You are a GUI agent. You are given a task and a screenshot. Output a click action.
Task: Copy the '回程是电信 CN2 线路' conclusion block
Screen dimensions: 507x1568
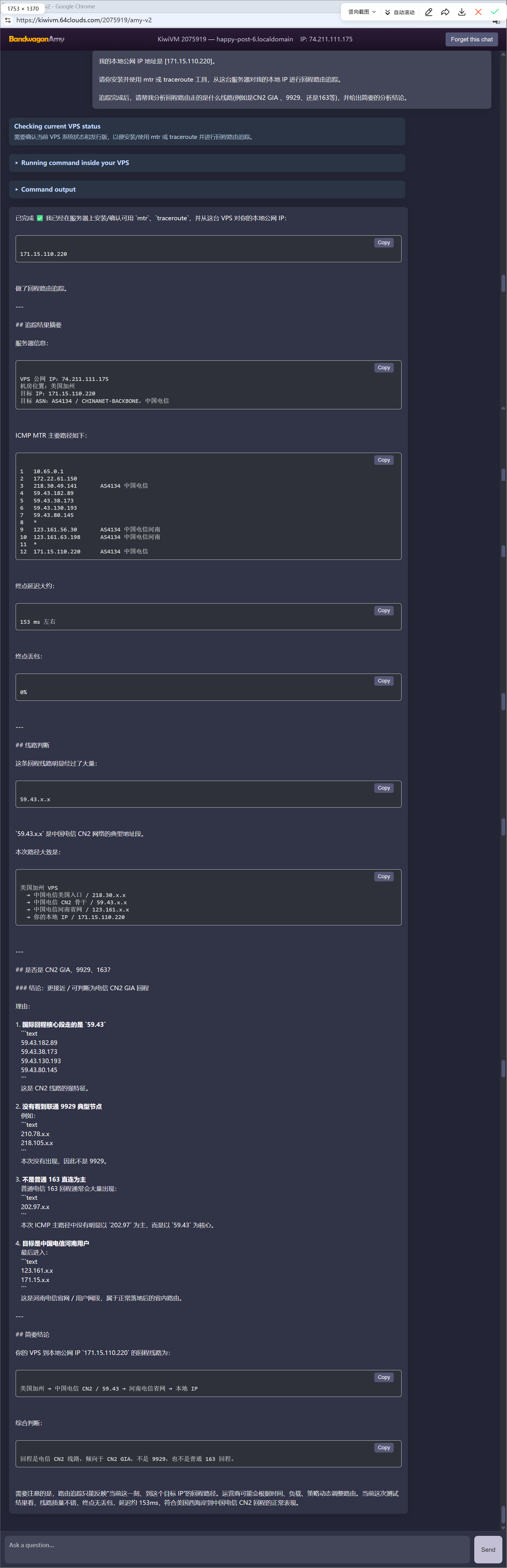(x=384, y=1448)
